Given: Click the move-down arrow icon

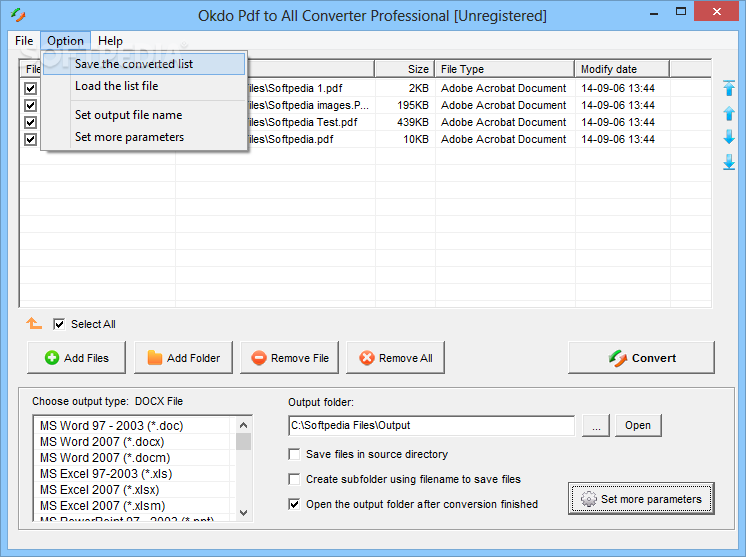Looking at the screenshot, I should (728, 137).
